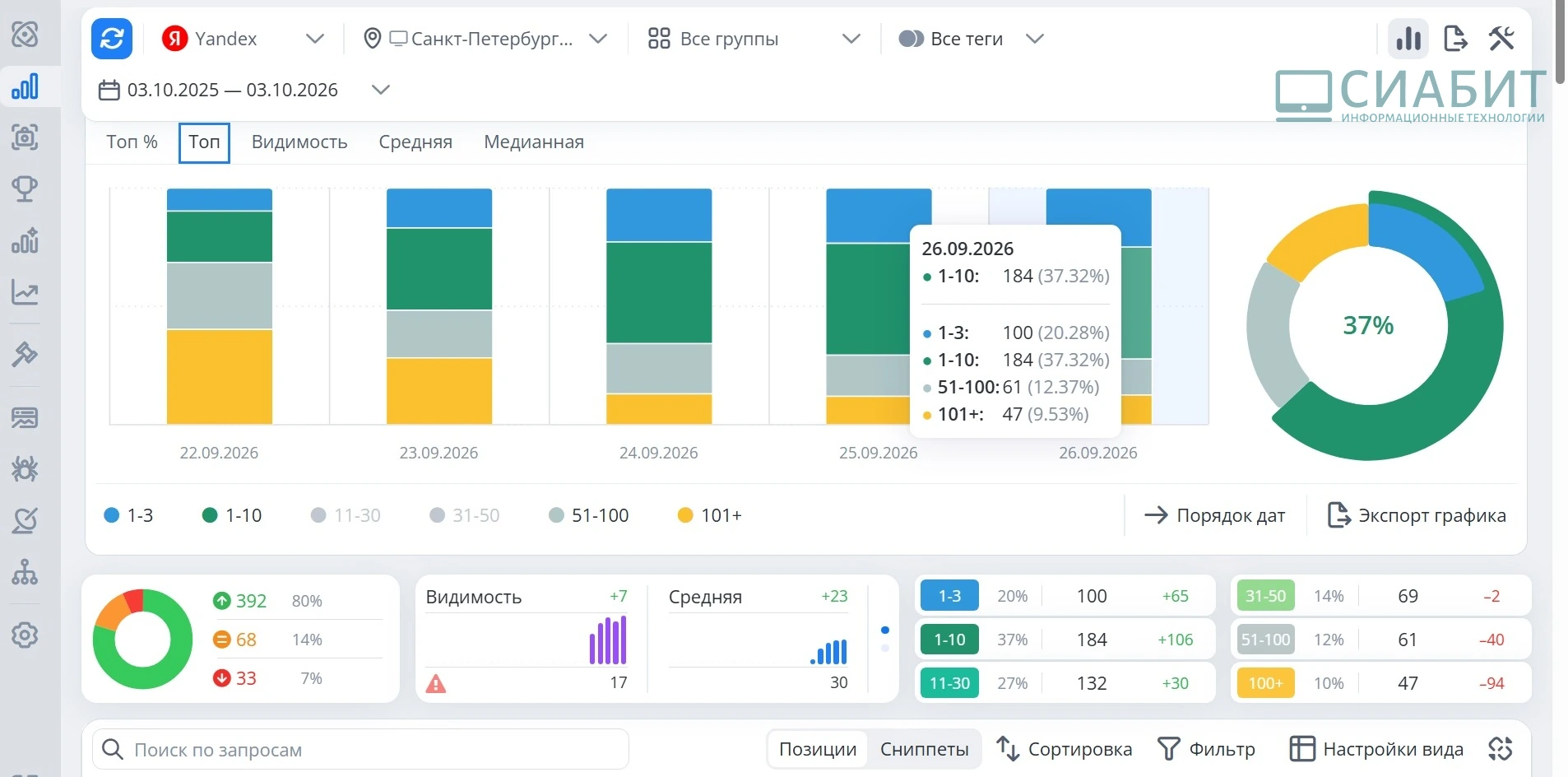Open Сортировка options
This screenshot has width=1568, height=777.
coord(1064,749)
